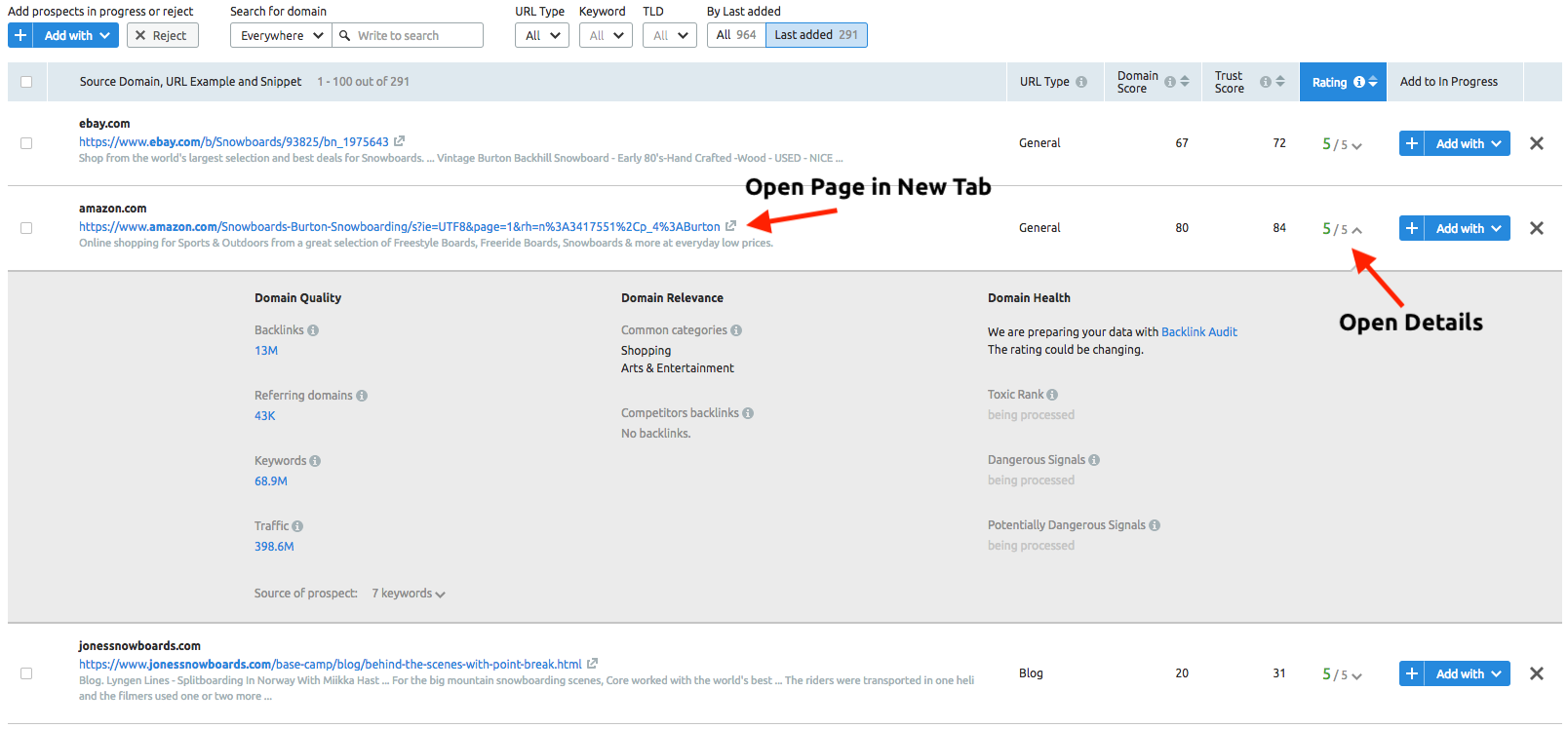Open URL Type All dropdown
The width and height of the screenshot is (1568, 729).
point(542,35)
